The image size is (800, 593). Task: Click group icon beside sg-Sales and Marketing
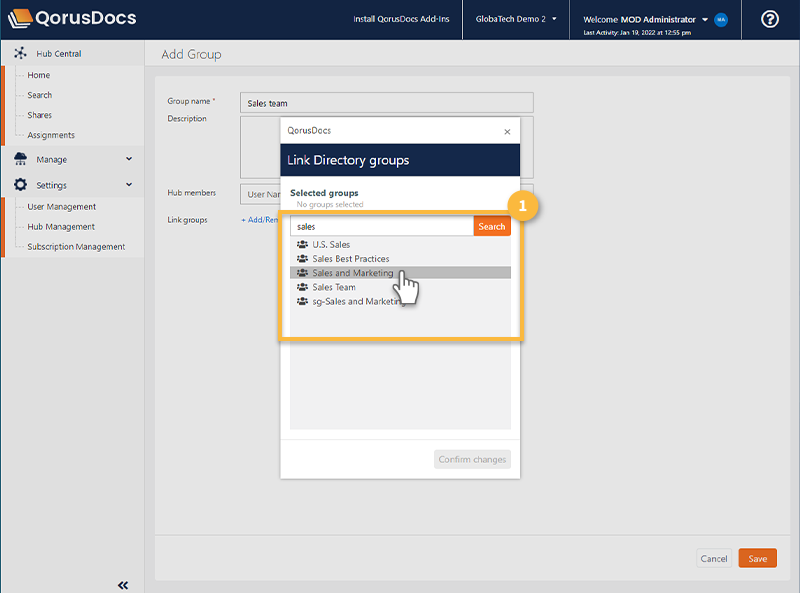(303, 302)
